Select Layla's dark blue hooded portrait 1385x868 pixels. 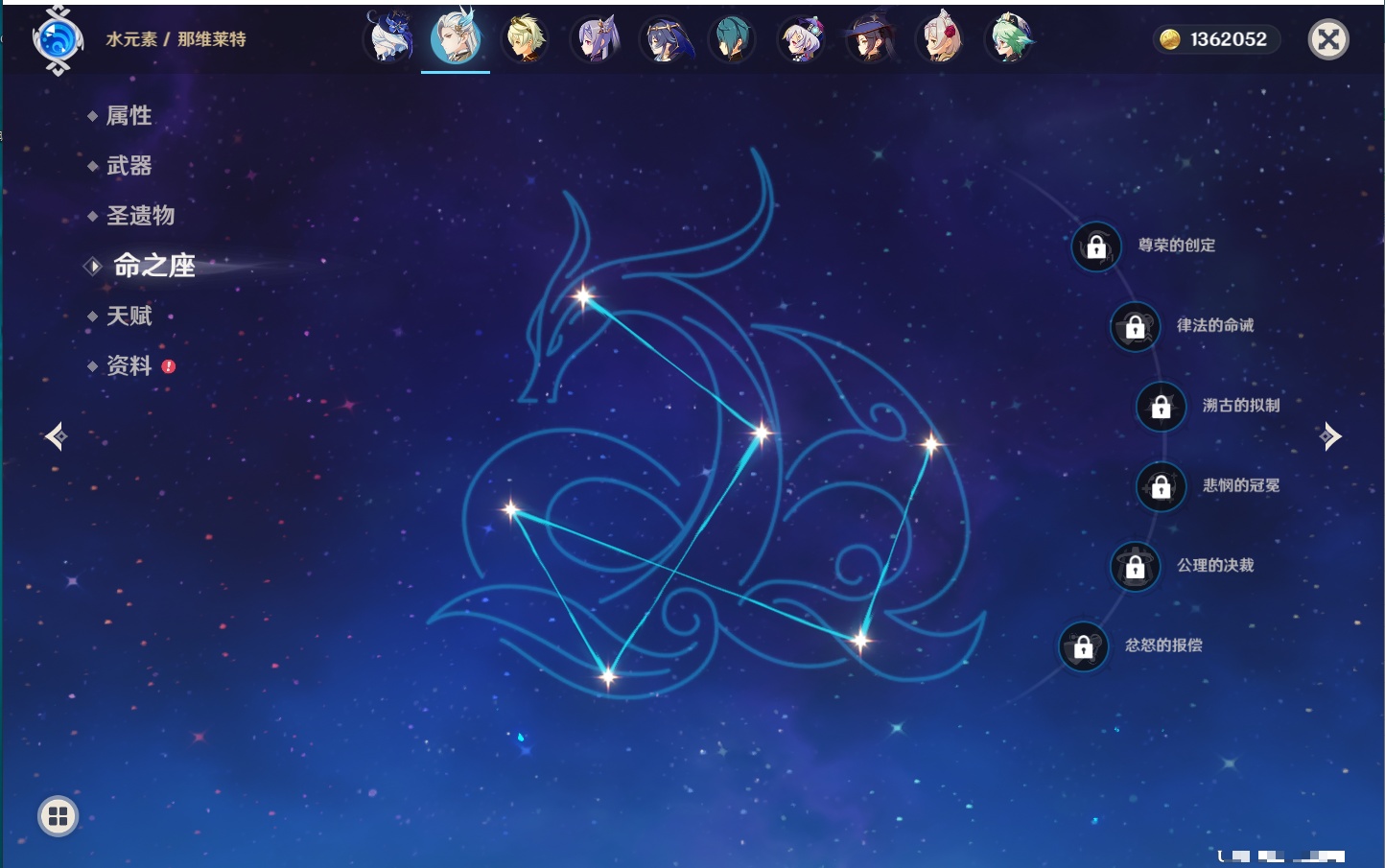(664, 38)
